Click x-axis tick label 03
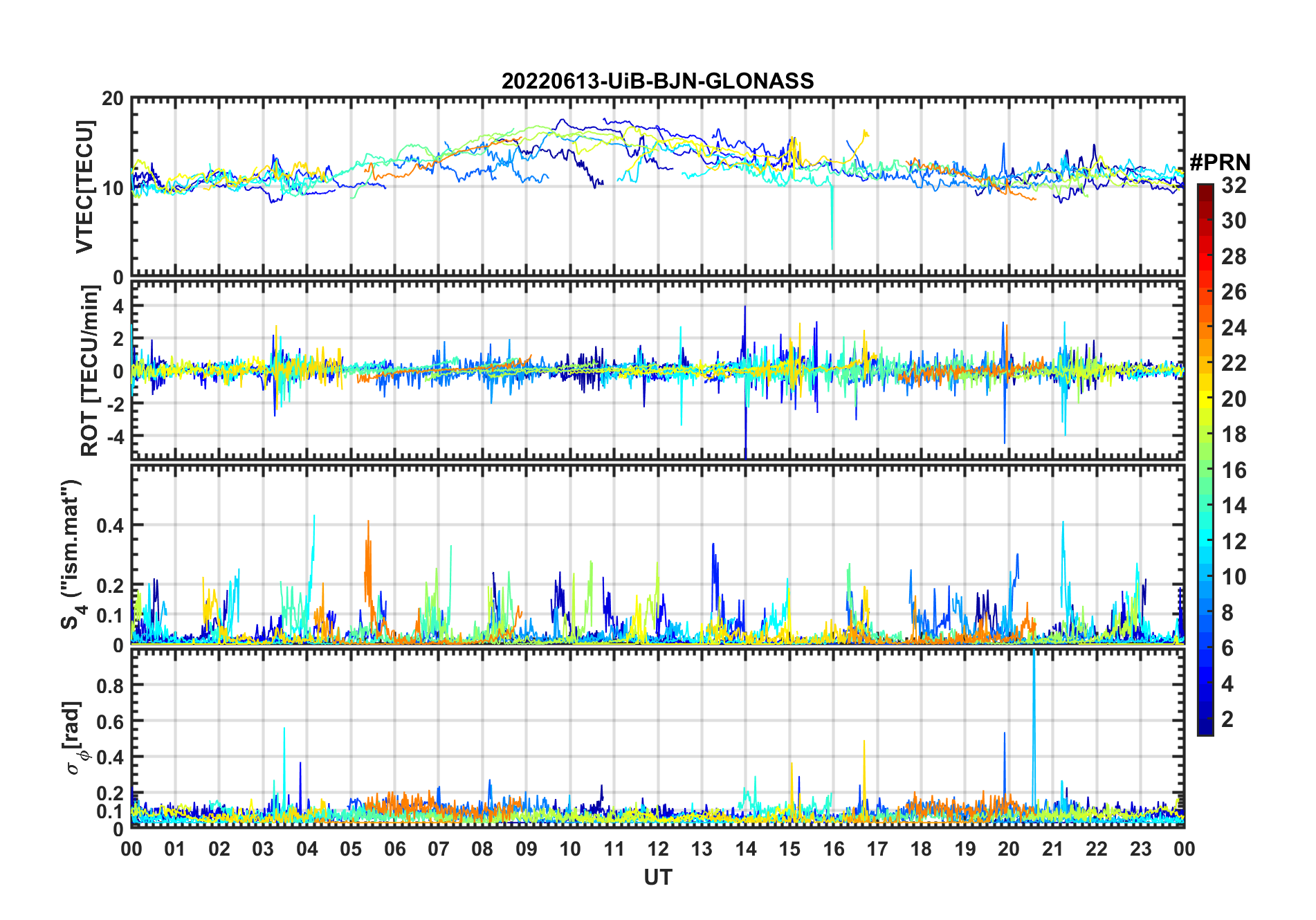This screenshot has width=1316, height=920. pyautogui.click(x=263, y=849)
